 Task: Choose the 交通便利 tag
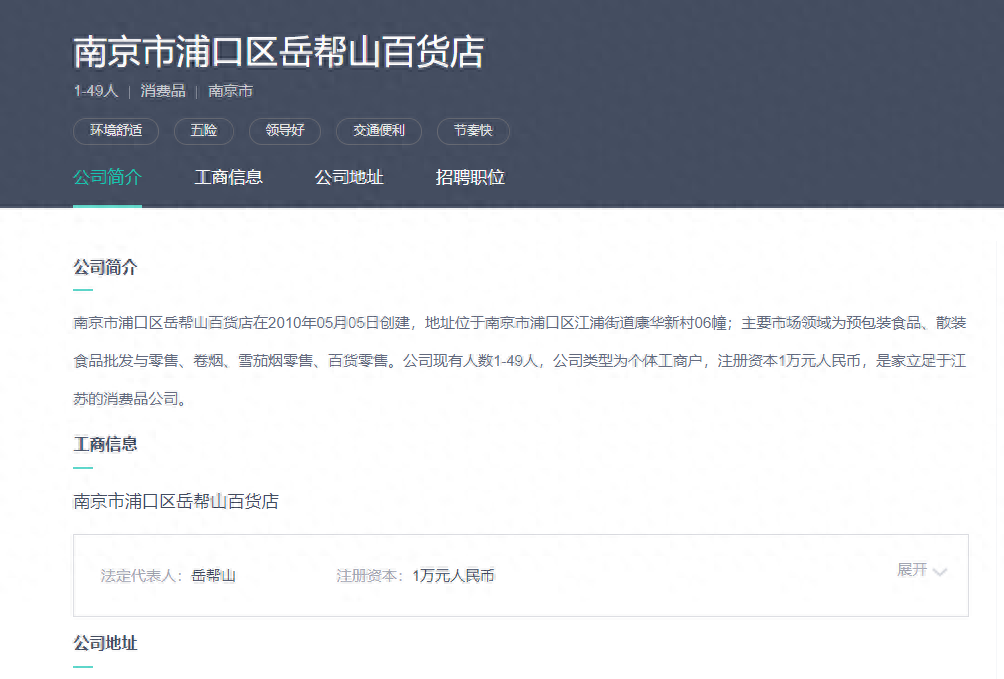tap(379, 131)
